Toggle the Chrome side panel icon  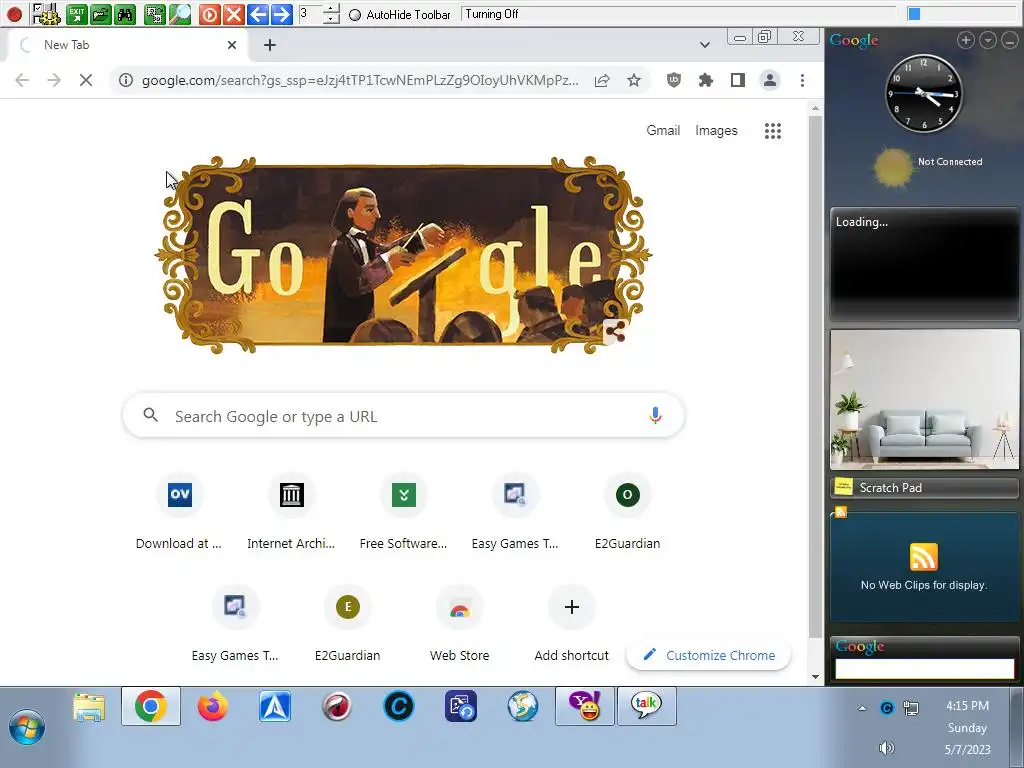738,80
